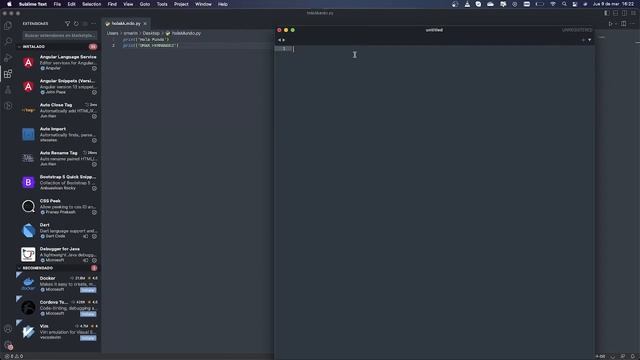
Task: Install the Vim extension
Action: (88, 338)
